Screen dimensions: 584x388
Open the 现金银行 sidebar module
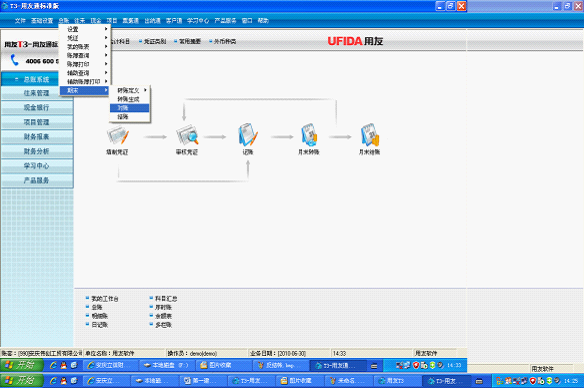pos(36,108)
